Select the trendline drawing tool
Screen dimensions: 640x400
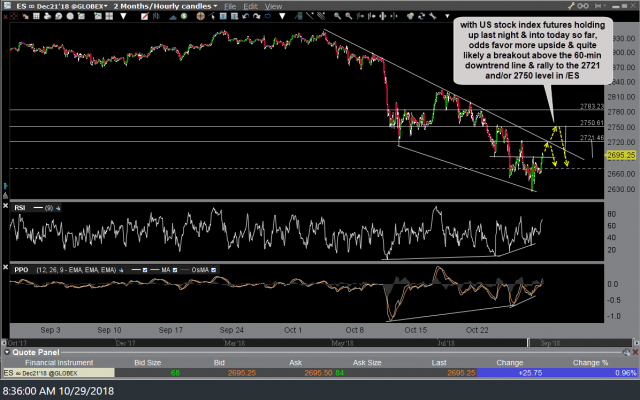[310, 16]
